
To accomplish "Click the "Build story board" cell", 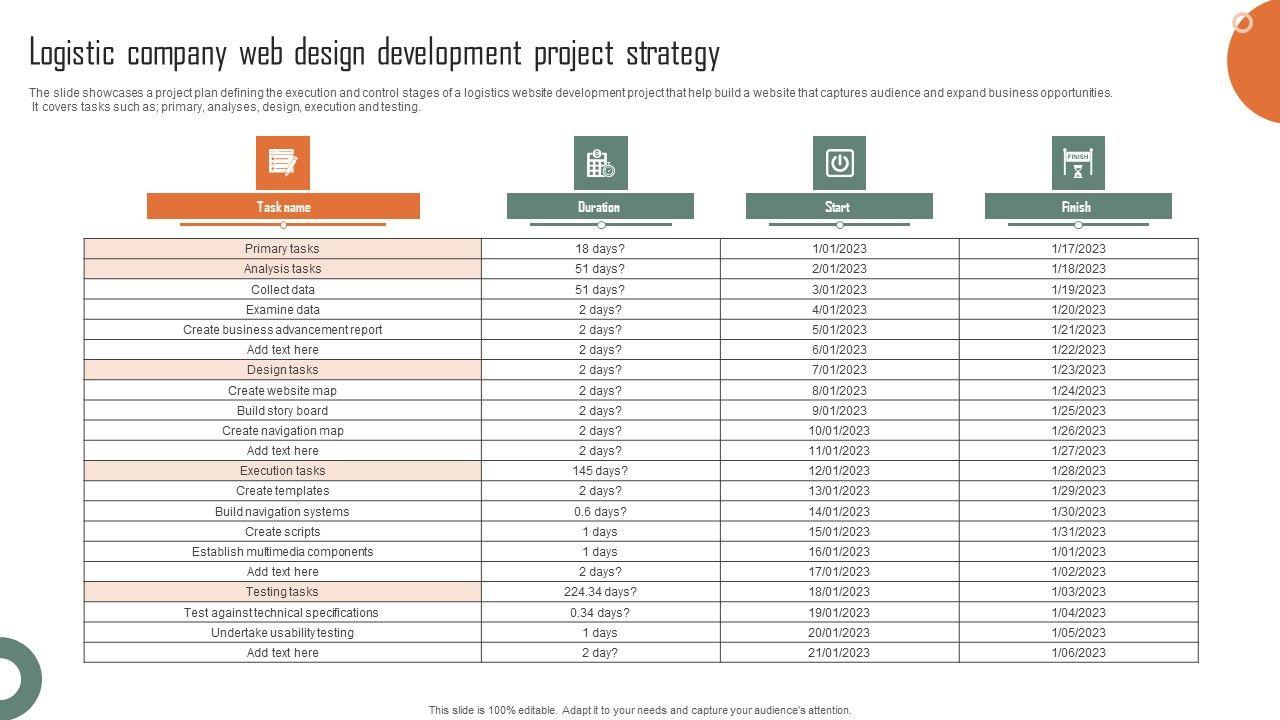I will [x=283, y=410].
